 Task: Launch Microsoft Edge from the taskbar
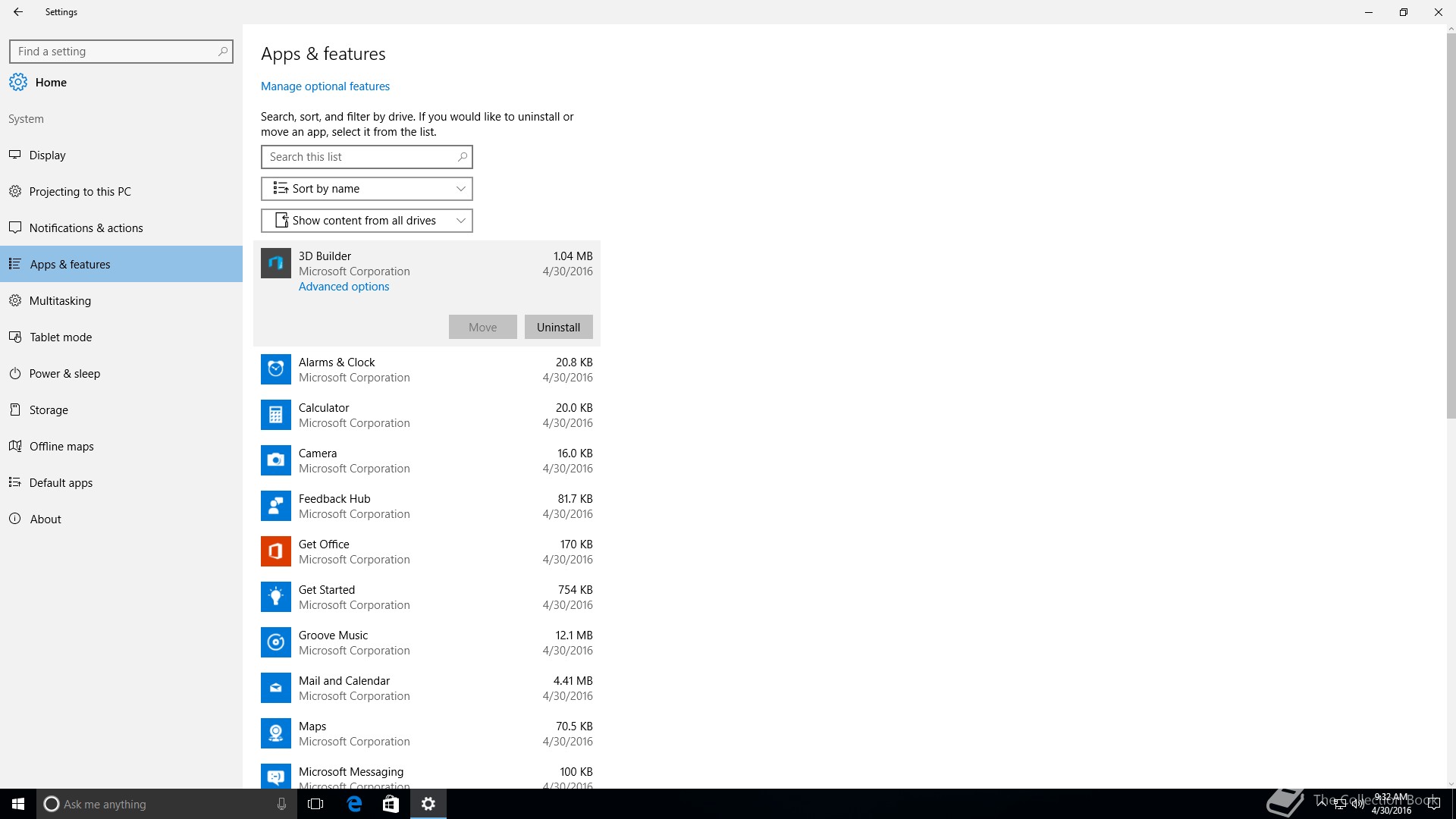coord(354,804)
